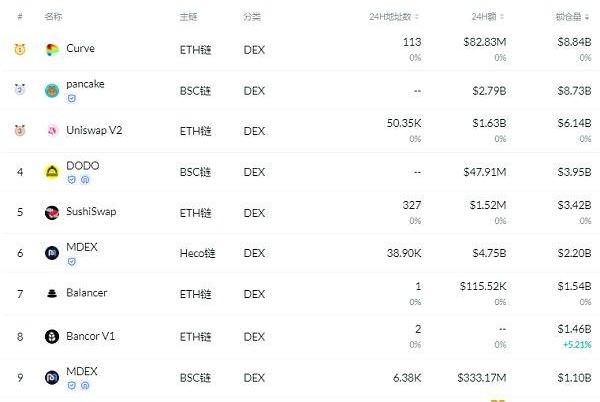Click the pancake logo icon
Viewport: 600px width, 402px height.
(52, 90)
